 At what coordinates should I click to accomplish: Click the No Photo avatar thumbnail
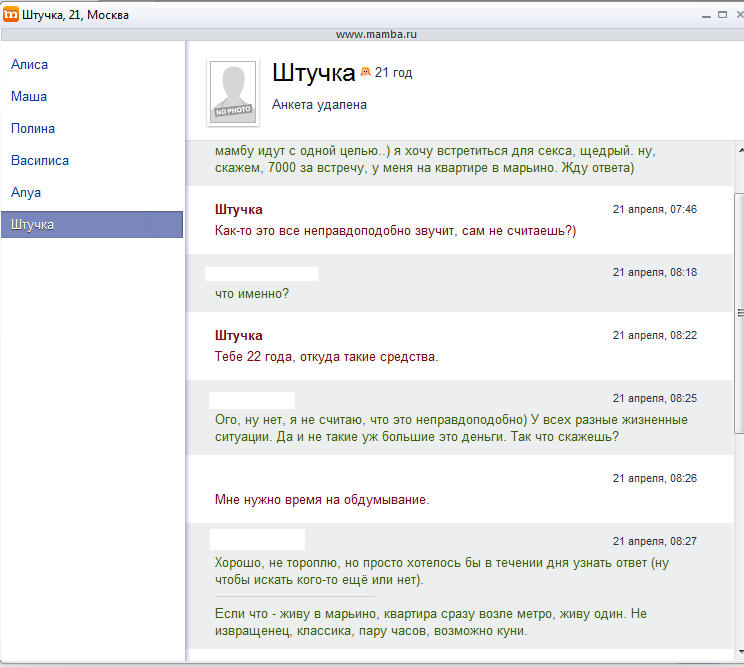[233, 93]
